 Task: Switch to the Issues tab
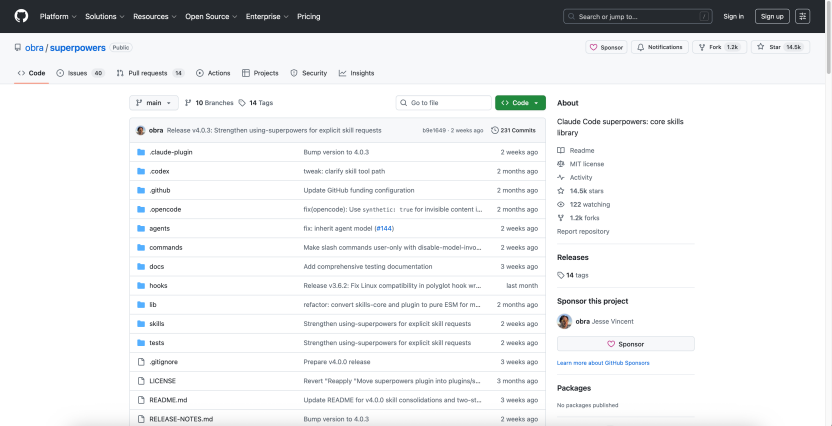pyautogui.click(x=80, y=73)
